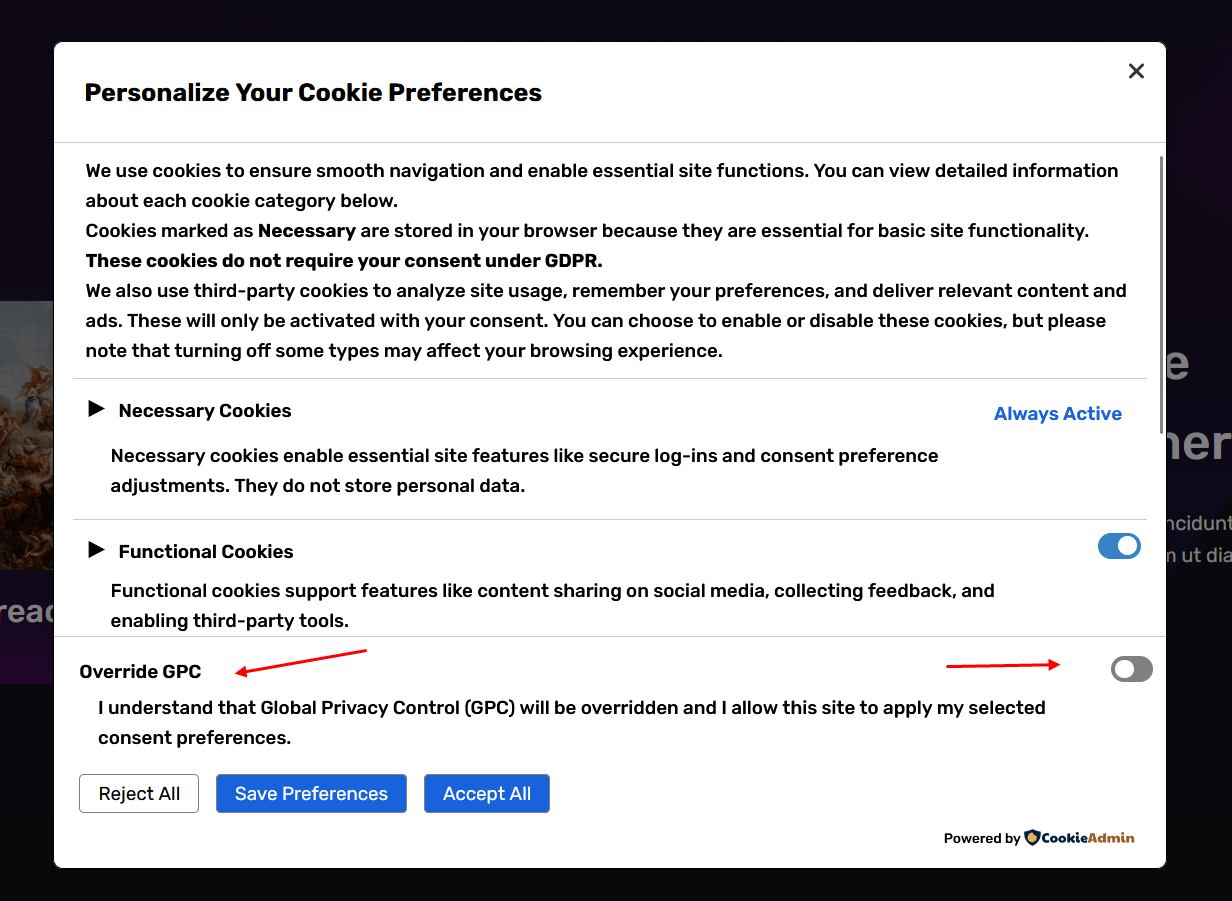The width and height of the screenshot is (1232, 901).
Task: Click the Necessary cookies description text
Action: 524,471
